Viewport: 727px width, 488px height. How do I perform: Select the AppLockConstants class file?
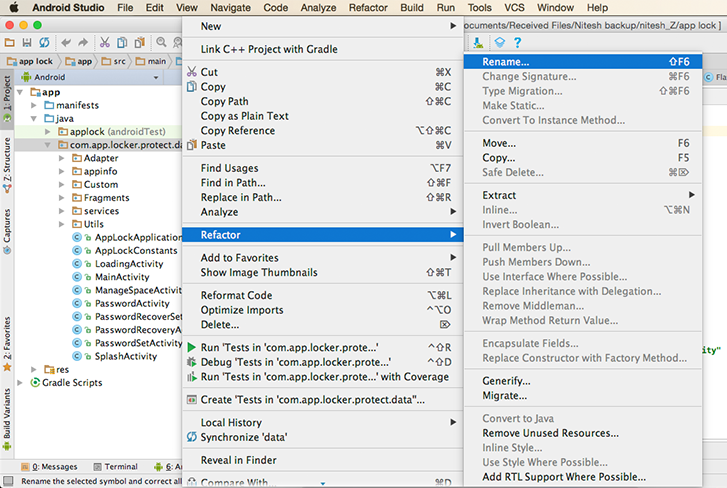[x=136, y=251]
